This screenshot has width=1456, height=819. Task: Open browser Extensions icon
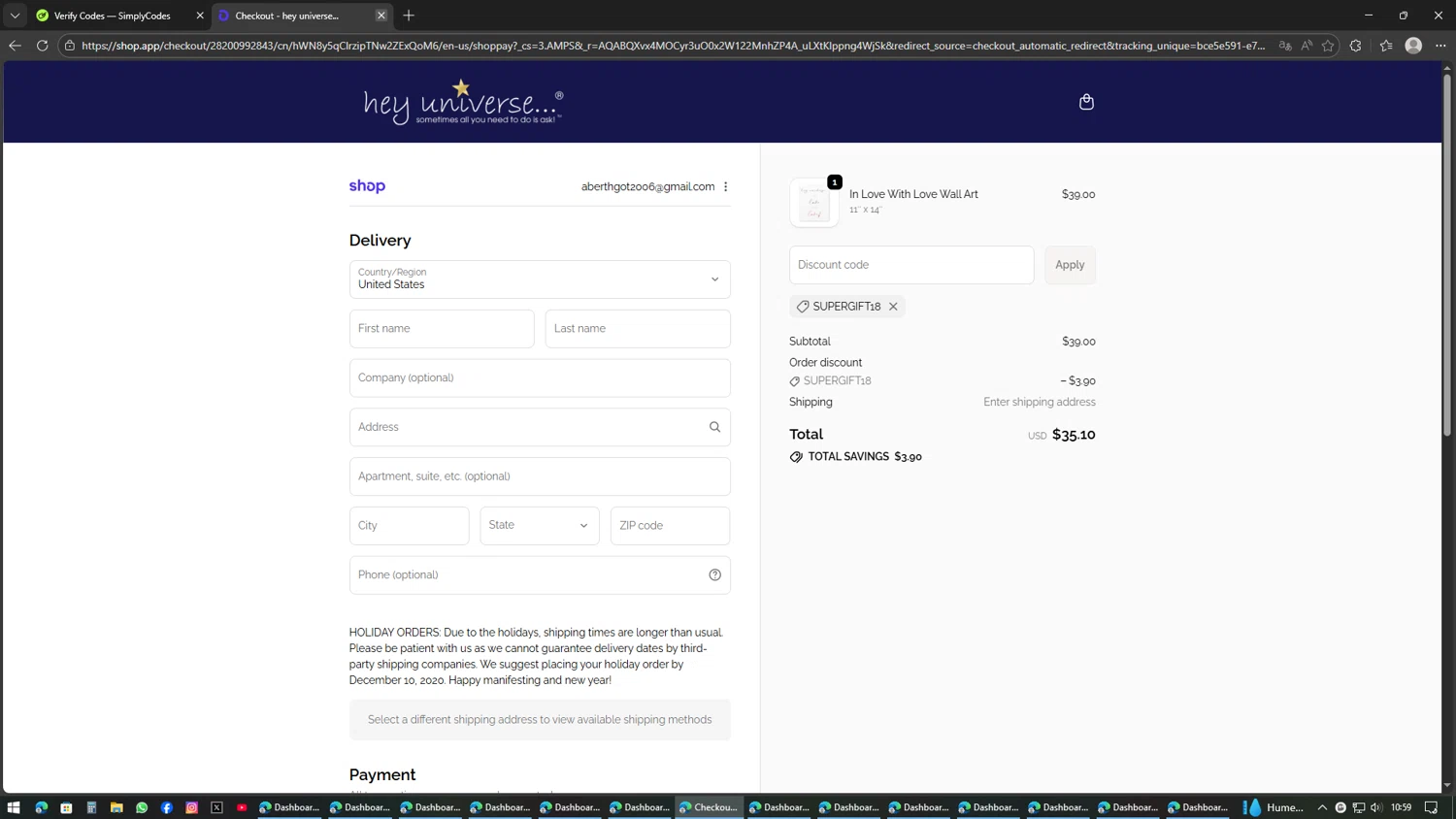(1356, 46)
